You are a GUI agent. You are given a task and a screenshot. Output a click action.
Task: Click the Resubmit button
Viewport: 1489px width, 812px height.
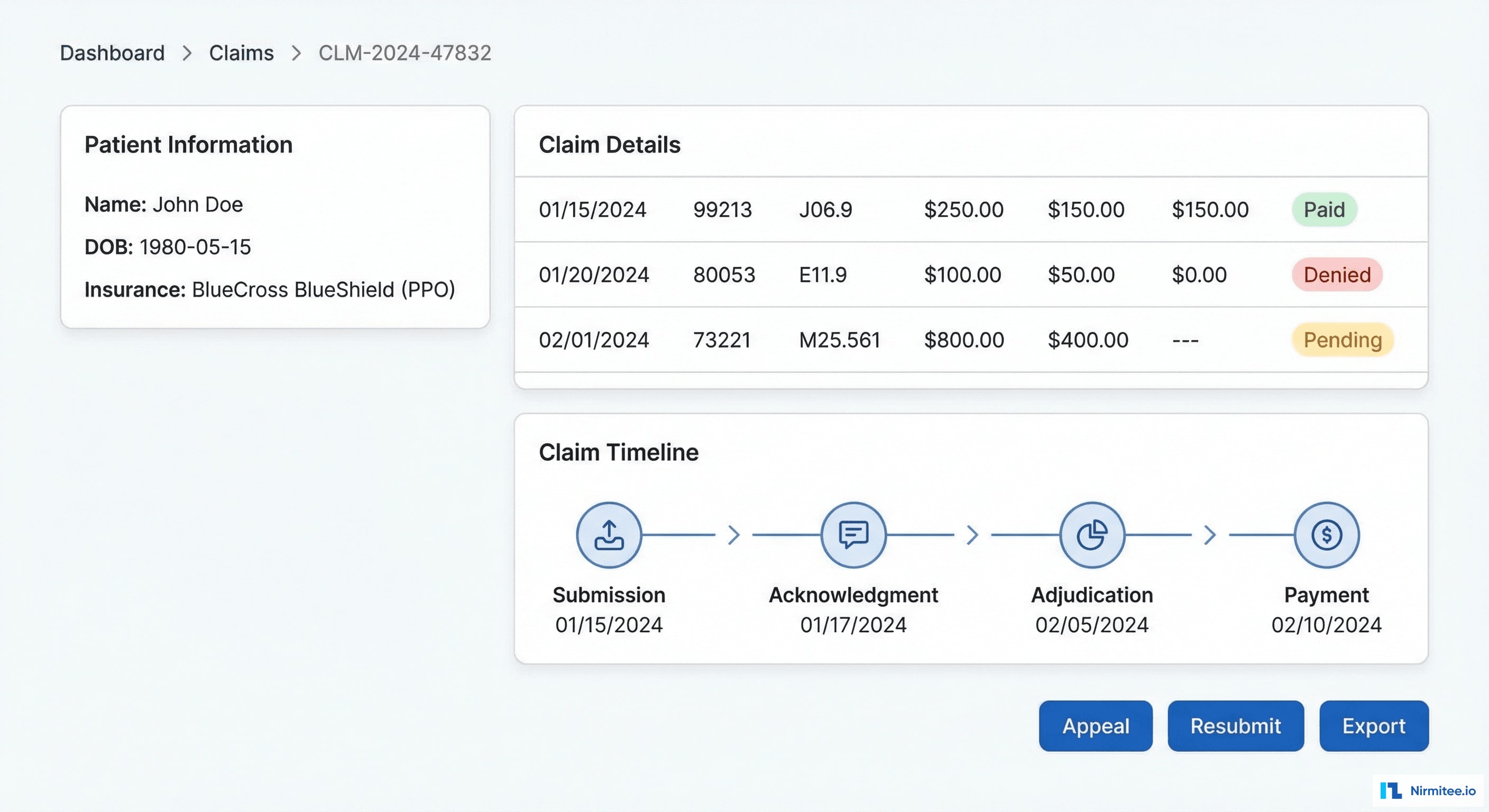coord(1235,726)
